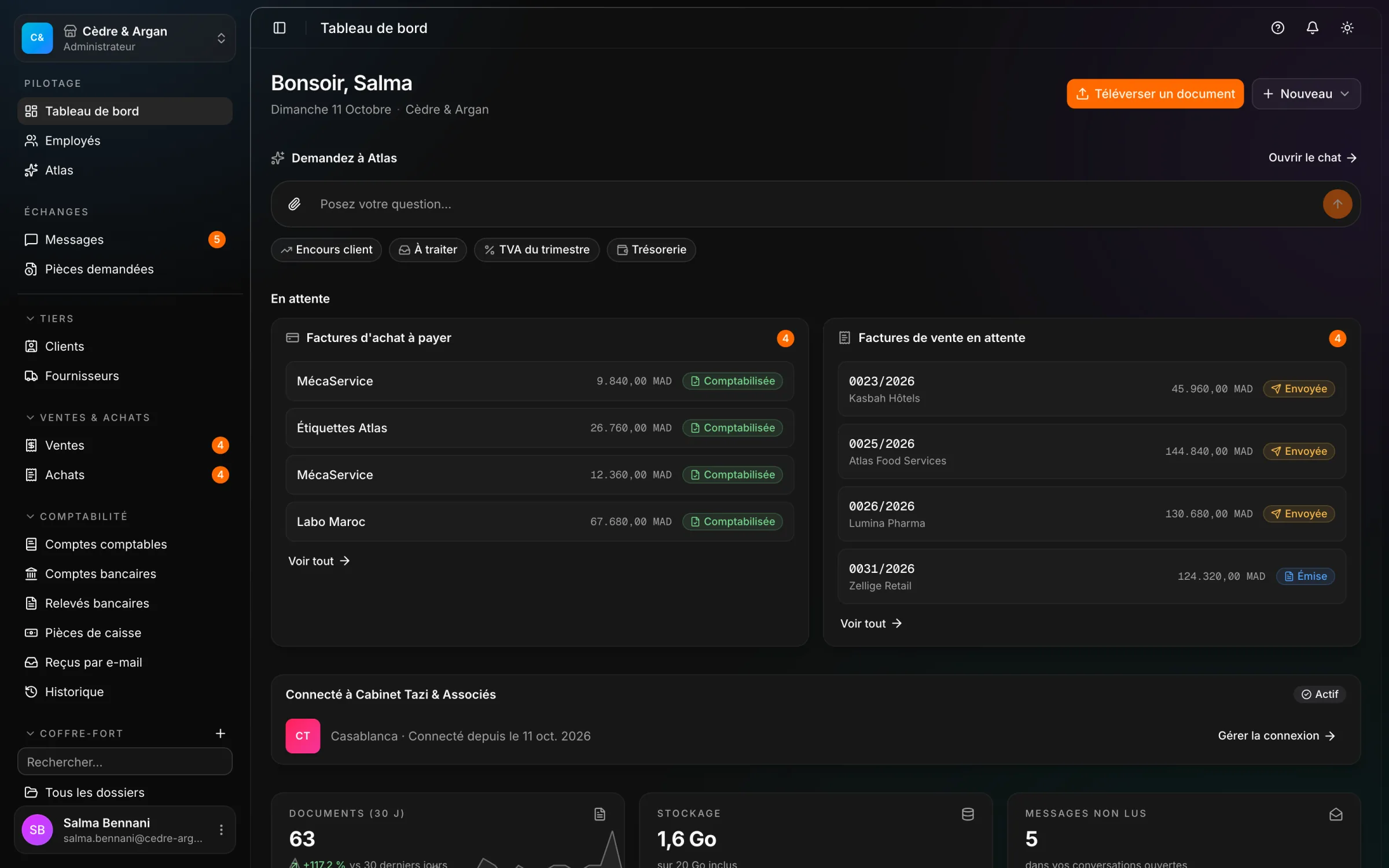Open Messages in sidebar

pos(125,240)
